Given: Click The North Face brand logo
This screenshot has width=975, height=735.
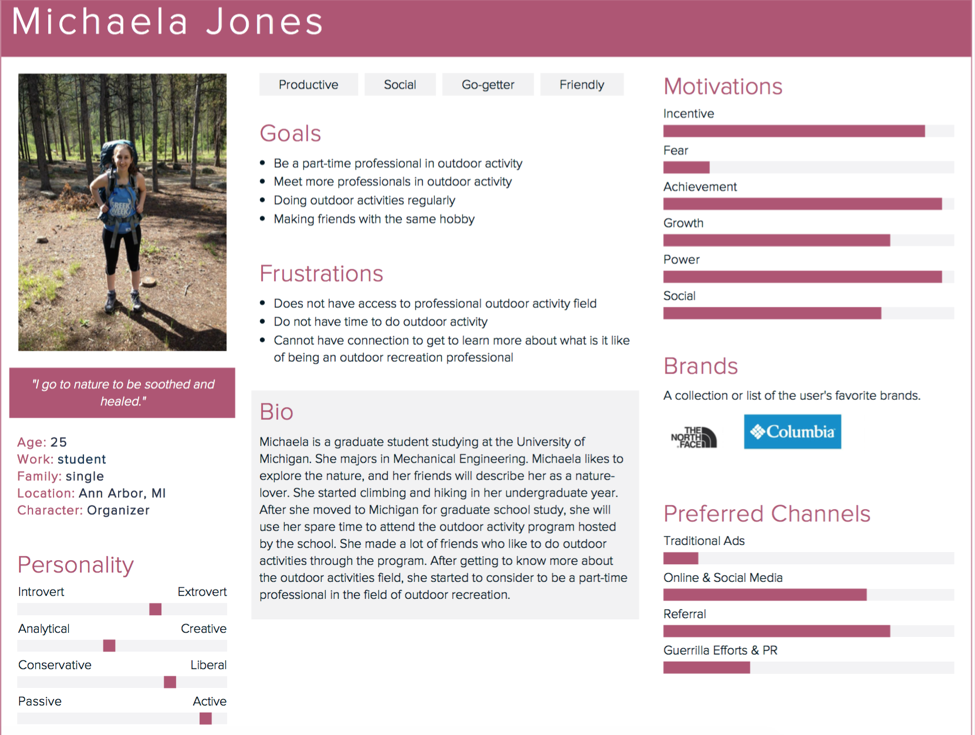Looking at the screenshot, I should (694, 436).
